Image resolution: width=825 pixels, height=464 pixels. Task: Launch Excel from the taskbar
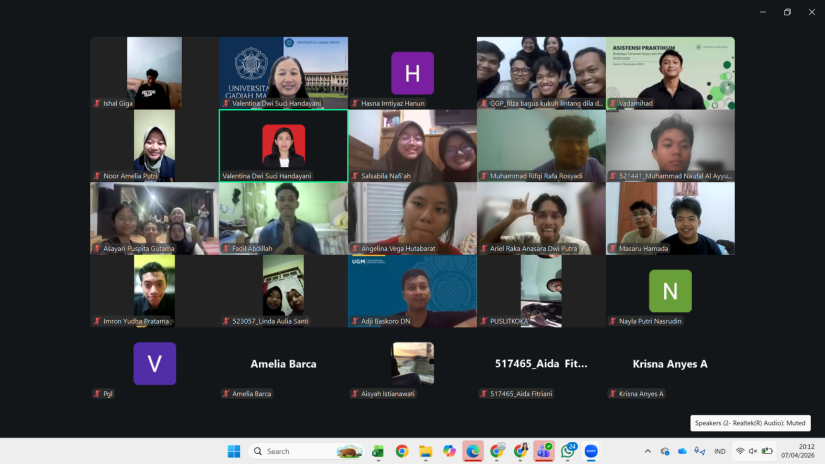click(x=378, y=451)
